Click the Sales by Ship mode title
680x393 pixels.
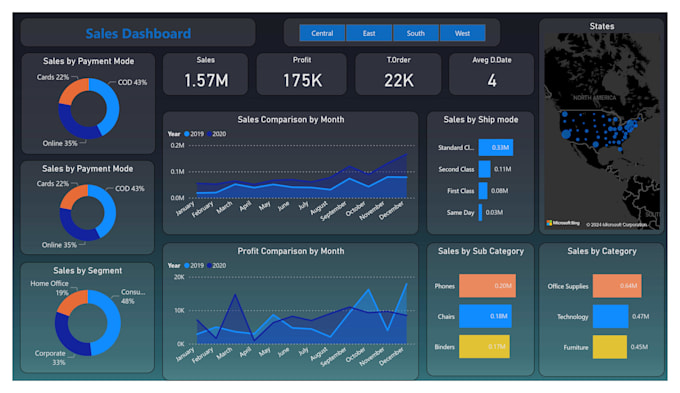tap(481, 119)
